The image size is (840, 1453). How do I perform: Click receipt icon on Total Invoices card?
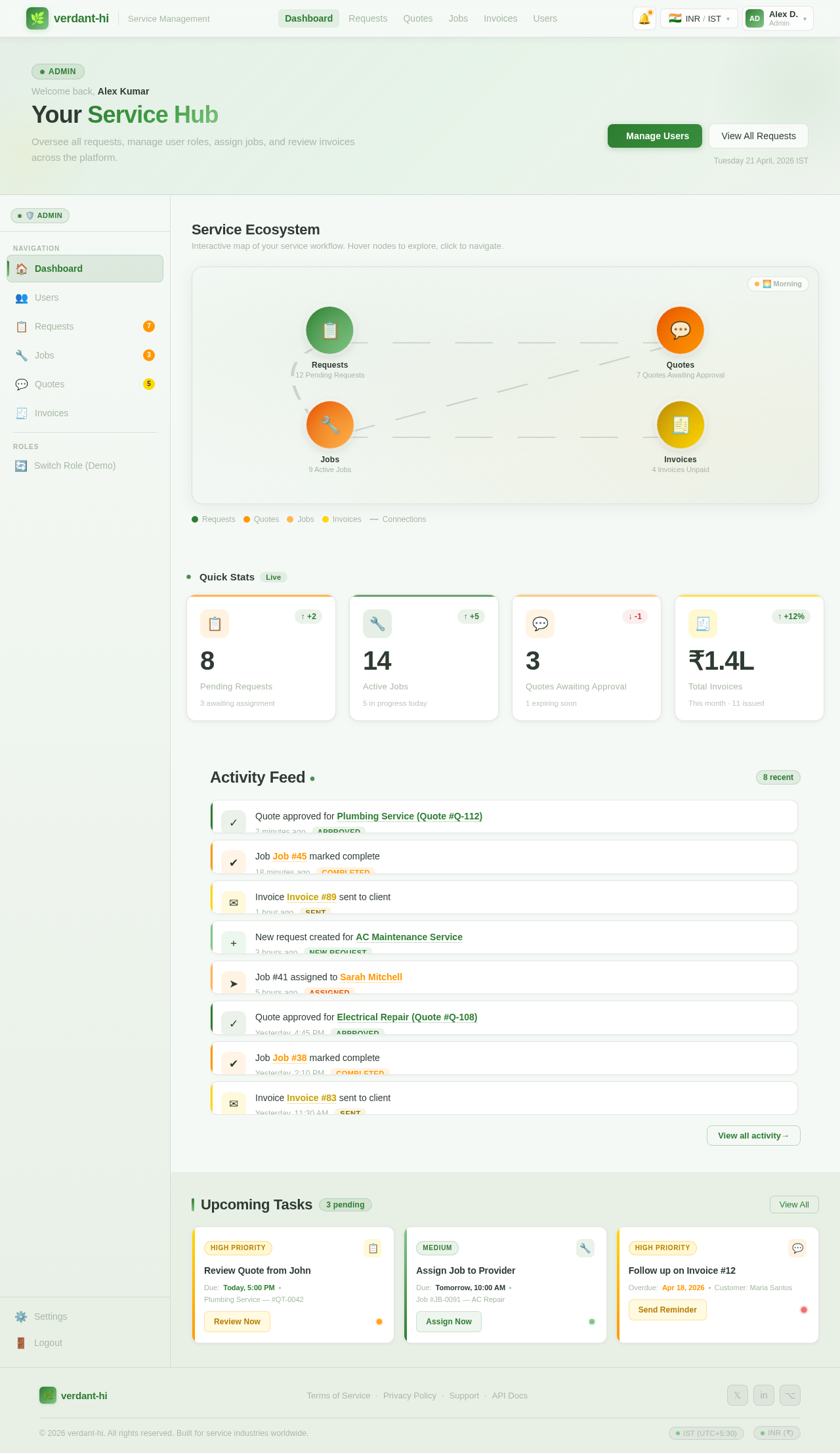click(x=703, y=624)
